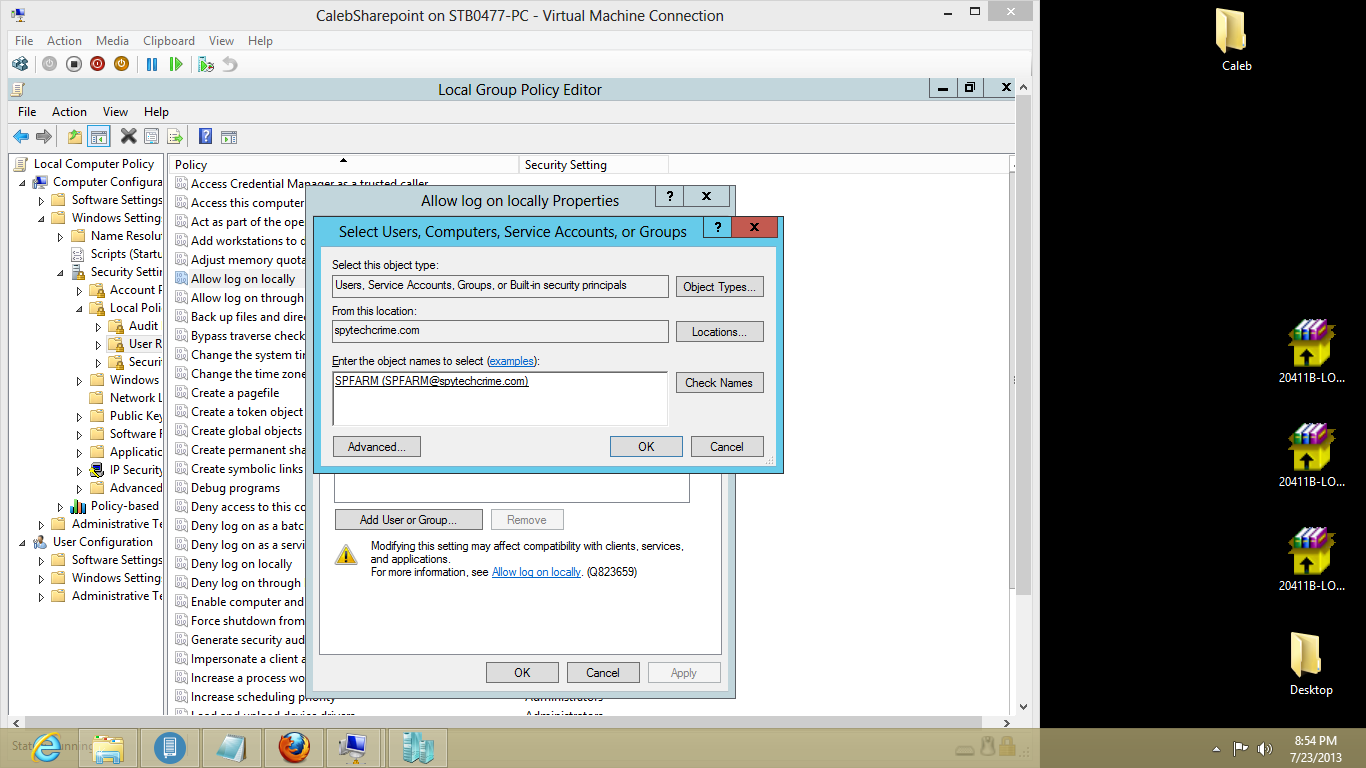This screenshot has height=768, width=1366.
Task: Select the Local Computer Policy root node
Action: pyautogui.click(x=94, y=164)
